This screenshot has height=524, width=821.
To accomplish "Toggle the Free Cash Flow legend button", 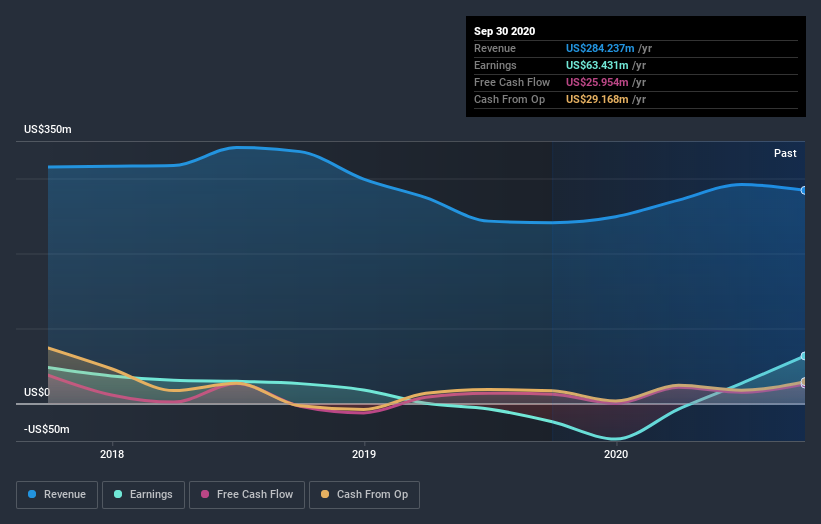I will tap(247, 495).
